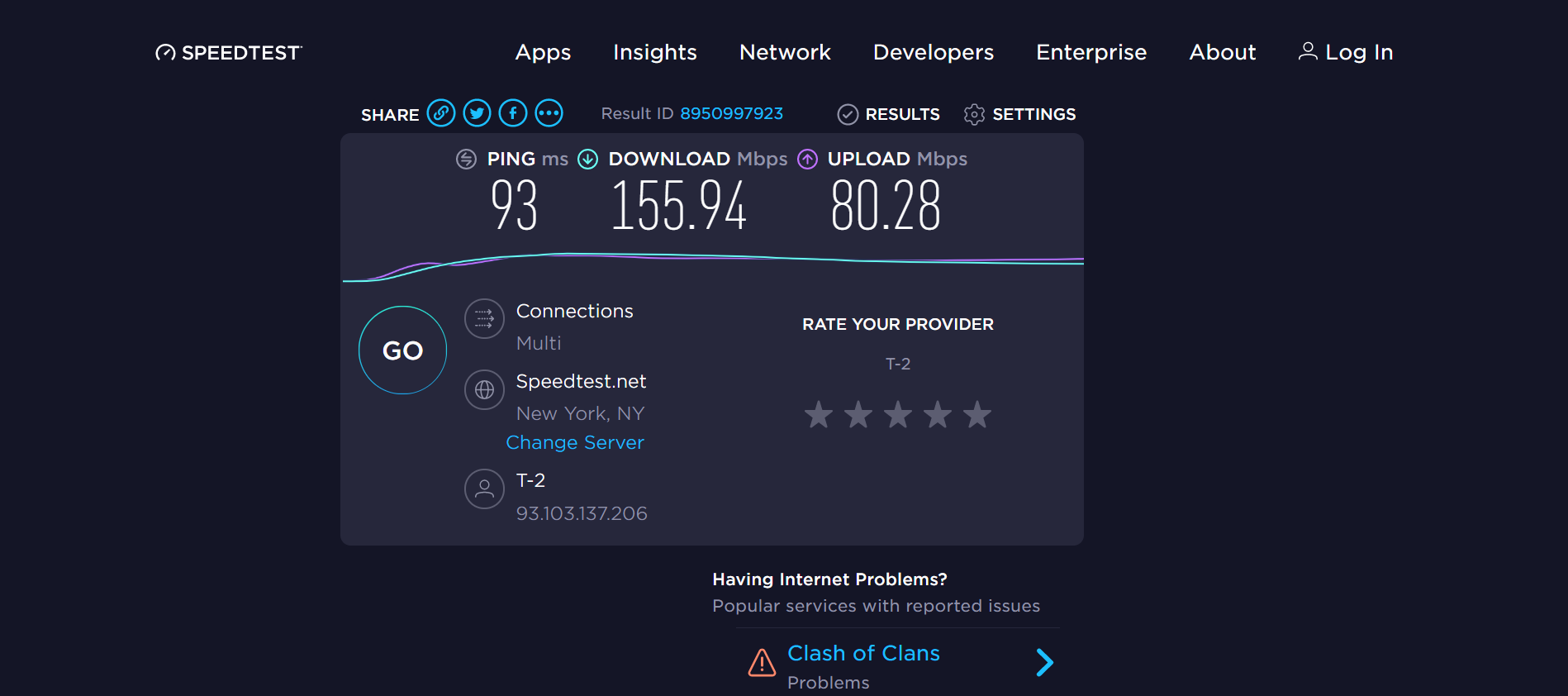Click Change Server link

(575, 442)
